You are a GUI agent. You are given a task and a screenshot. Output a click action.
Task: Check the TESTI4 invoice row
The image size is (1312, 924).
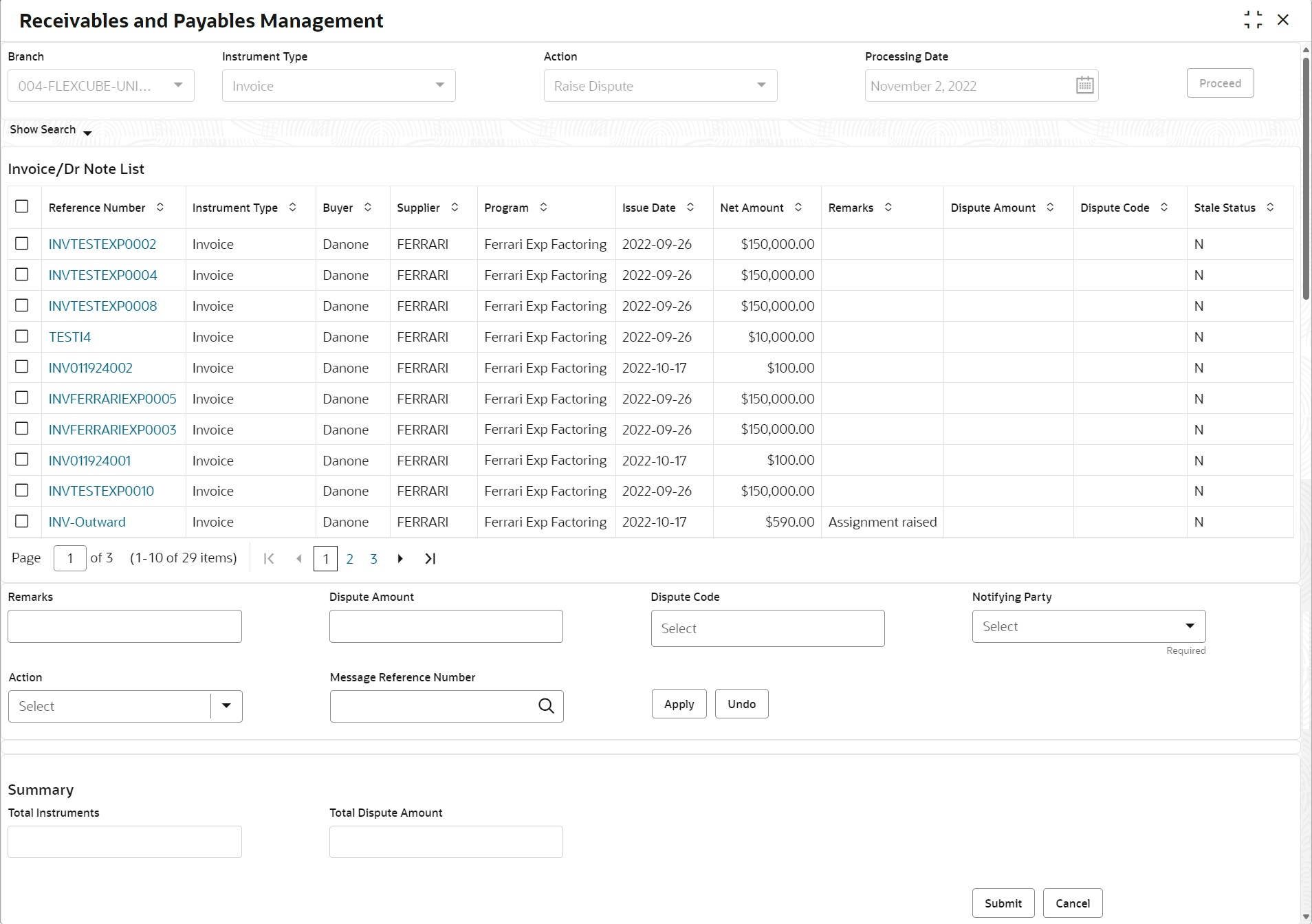coord(22,336)
